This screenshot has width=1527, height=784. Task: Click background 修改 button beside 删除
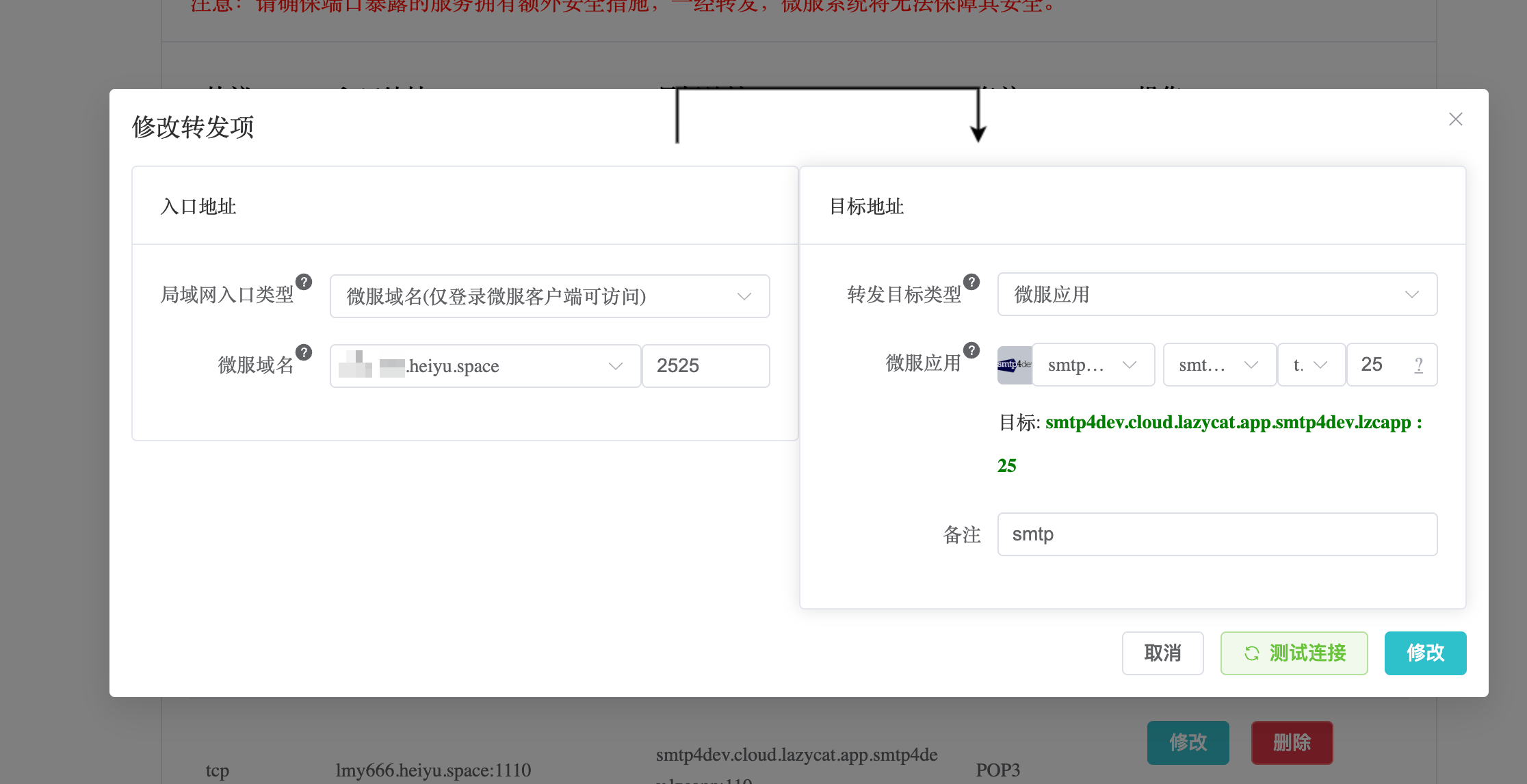[x=1188, y=742]
